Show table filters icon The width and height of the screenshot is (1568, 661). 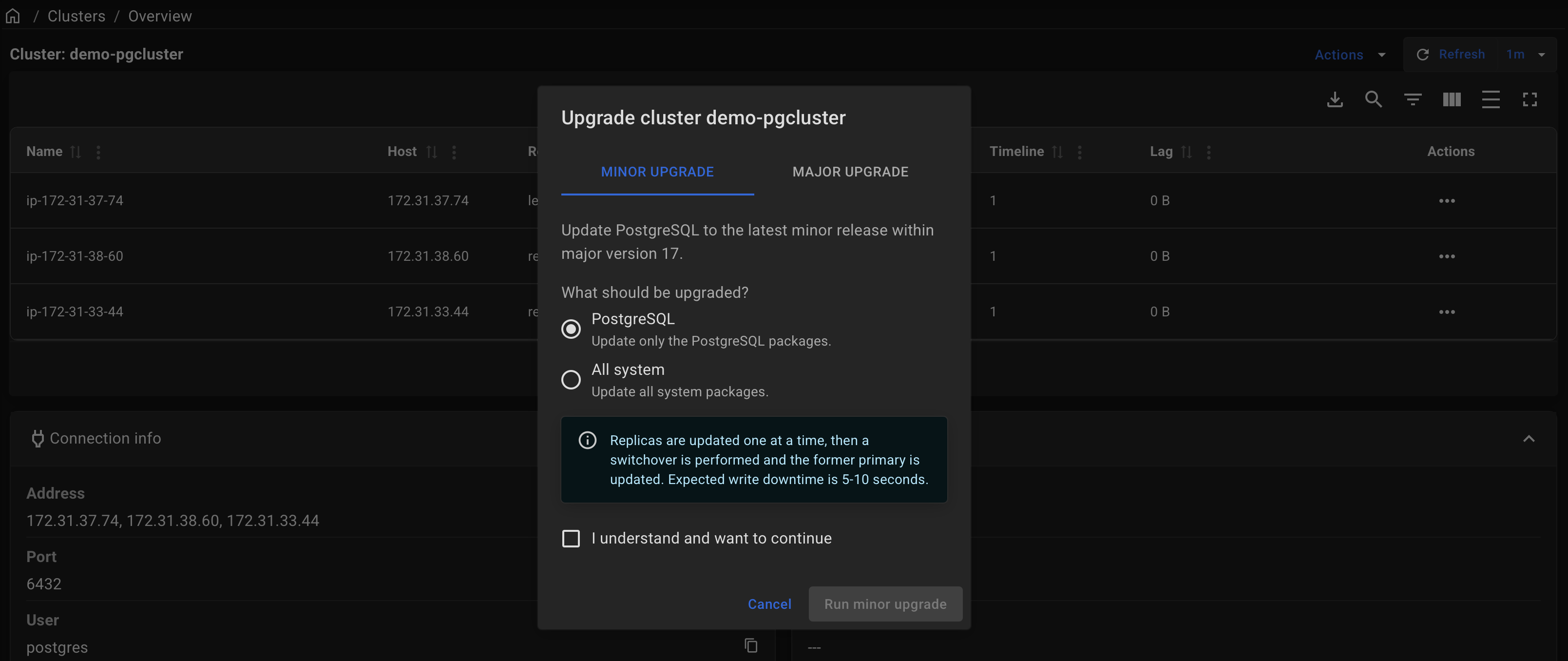(x=1412, y=99)
